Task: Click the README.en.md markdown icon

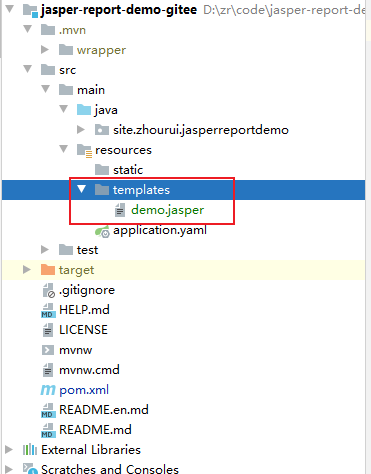Action: tap(48, 410)
